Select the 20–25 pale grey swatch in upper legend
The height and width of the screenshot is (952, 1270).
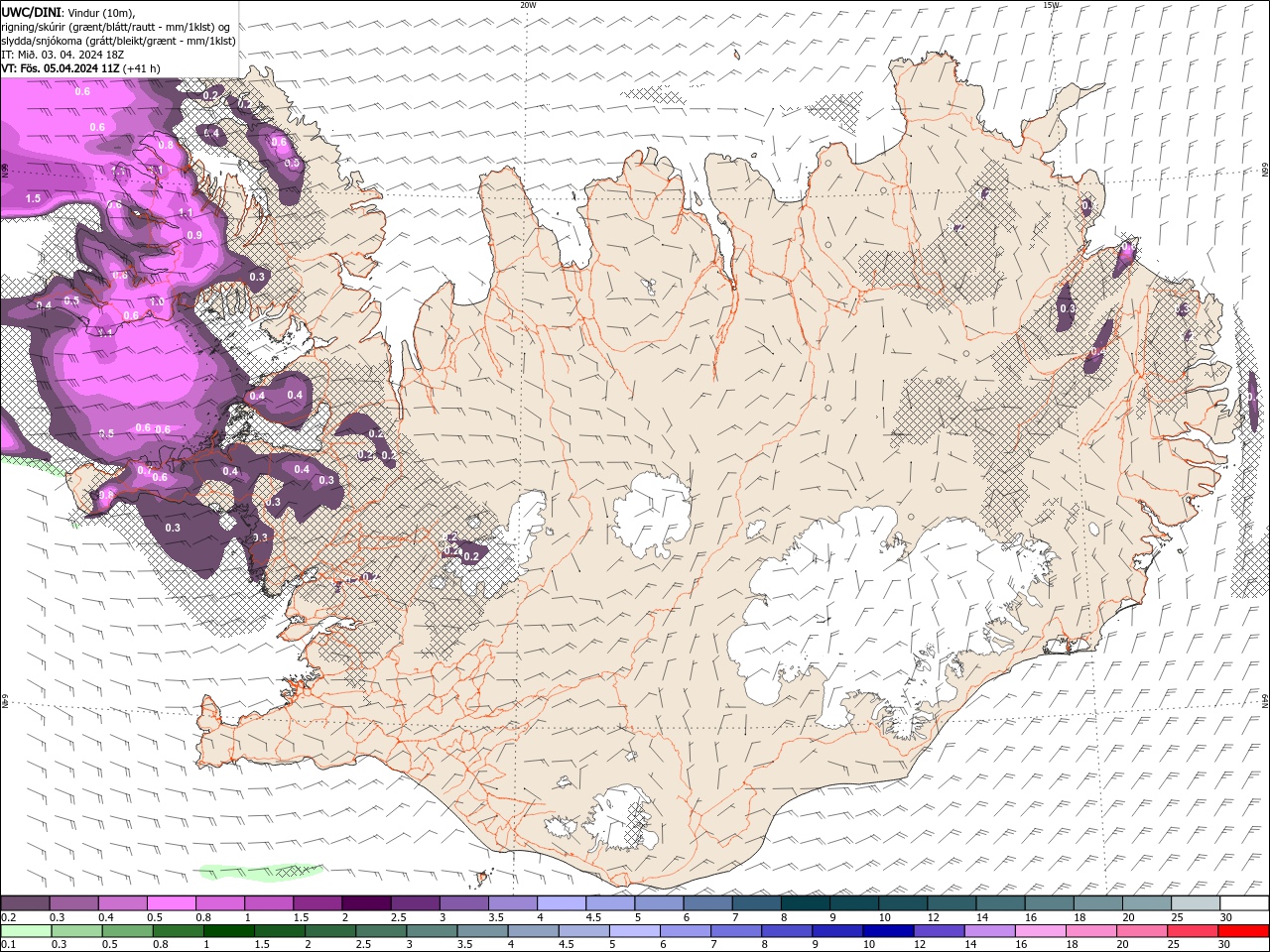[x=1147, y=903]
